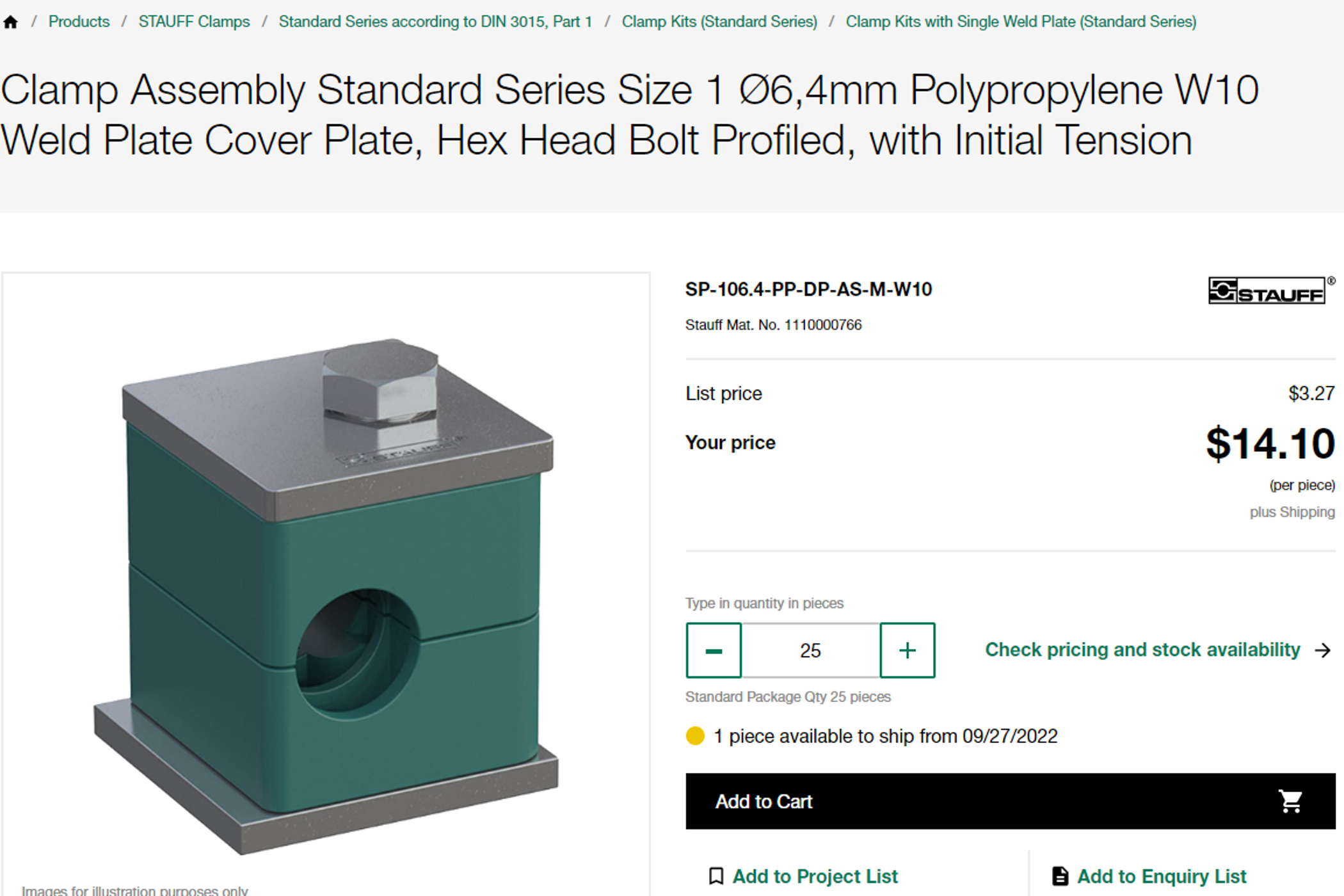Screen dimensions: 1344x896
Task: Click the arrow next to stock availability
Action: coord(1322,651)
